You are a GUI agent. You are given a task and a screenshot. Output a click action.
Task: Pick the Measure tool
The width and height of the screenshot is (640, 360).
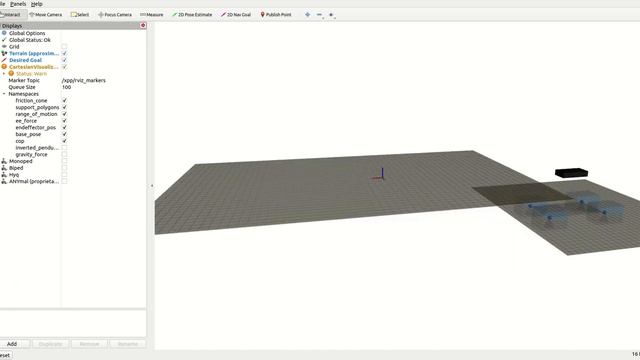point(151,15)
